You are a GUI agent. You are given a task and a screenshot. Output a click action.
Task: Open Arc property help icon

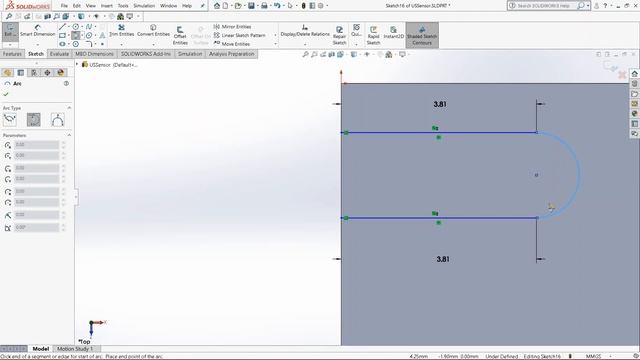[66, 83]
